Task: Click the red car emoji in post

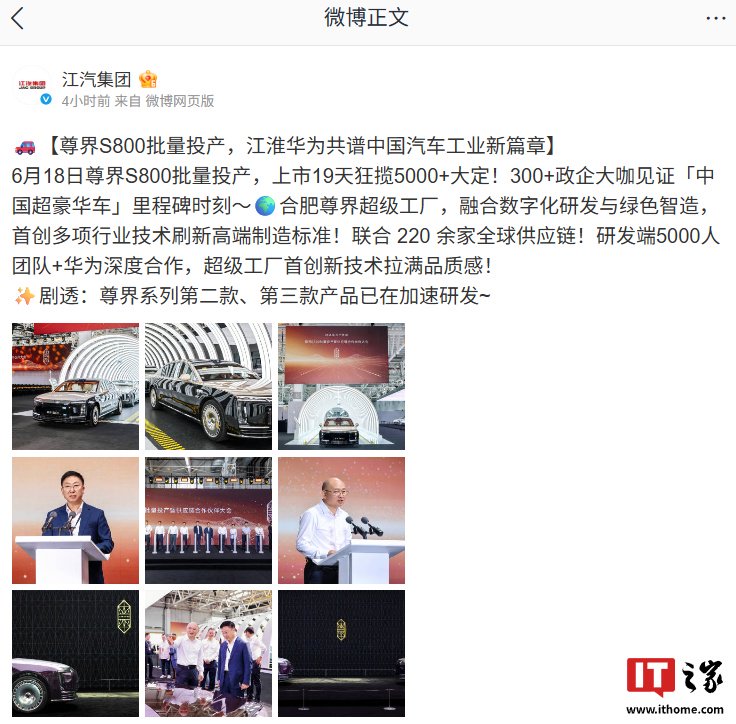Action: pos(25,147)
